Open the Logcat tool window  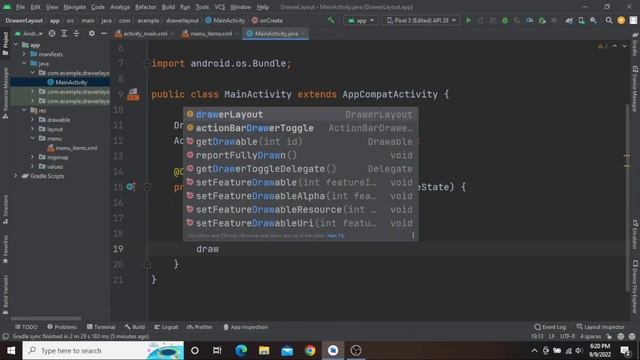tap(166, 327)
